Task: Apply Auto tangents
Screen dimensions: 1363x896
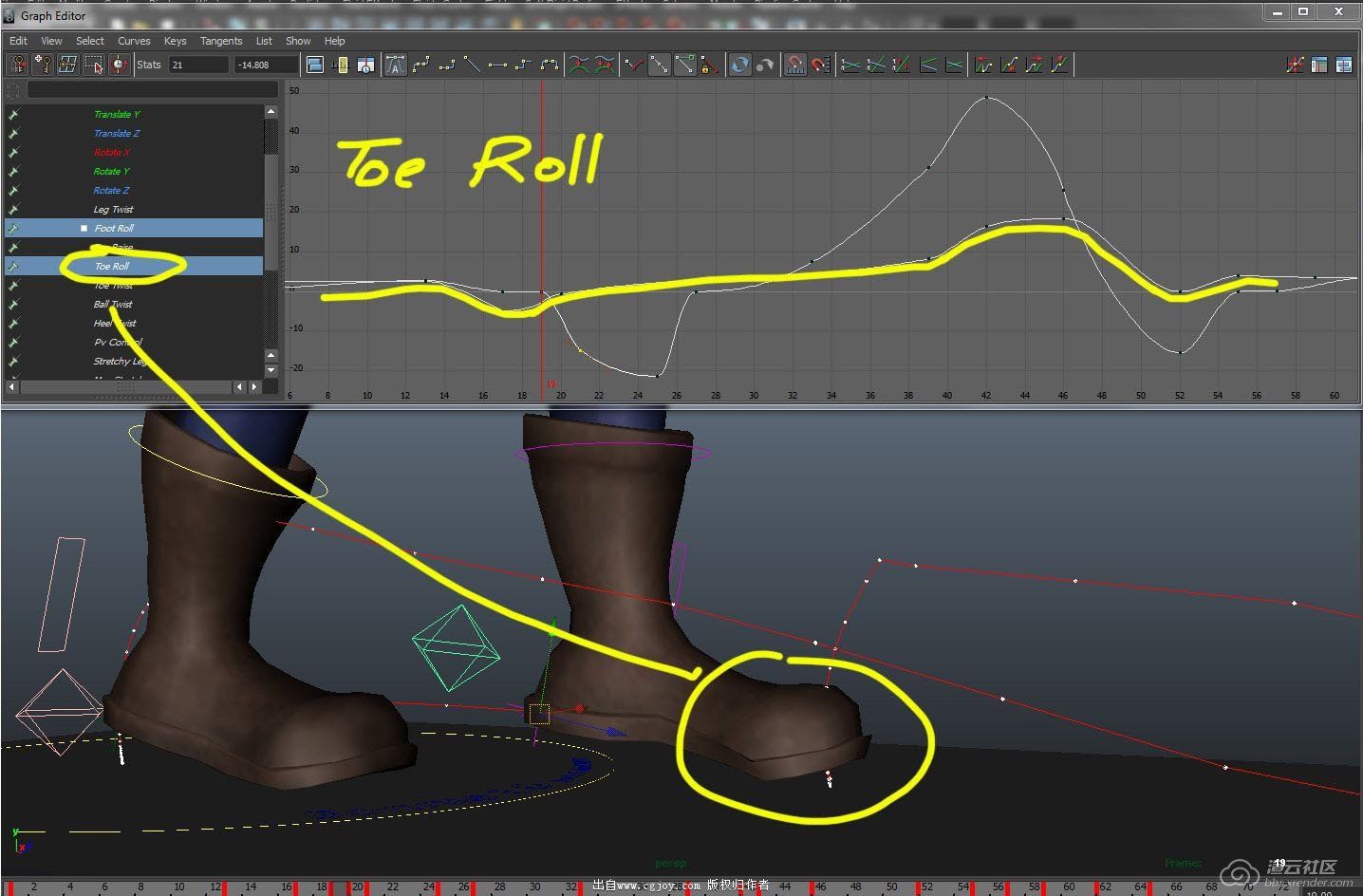Action: tap(396, 65)
